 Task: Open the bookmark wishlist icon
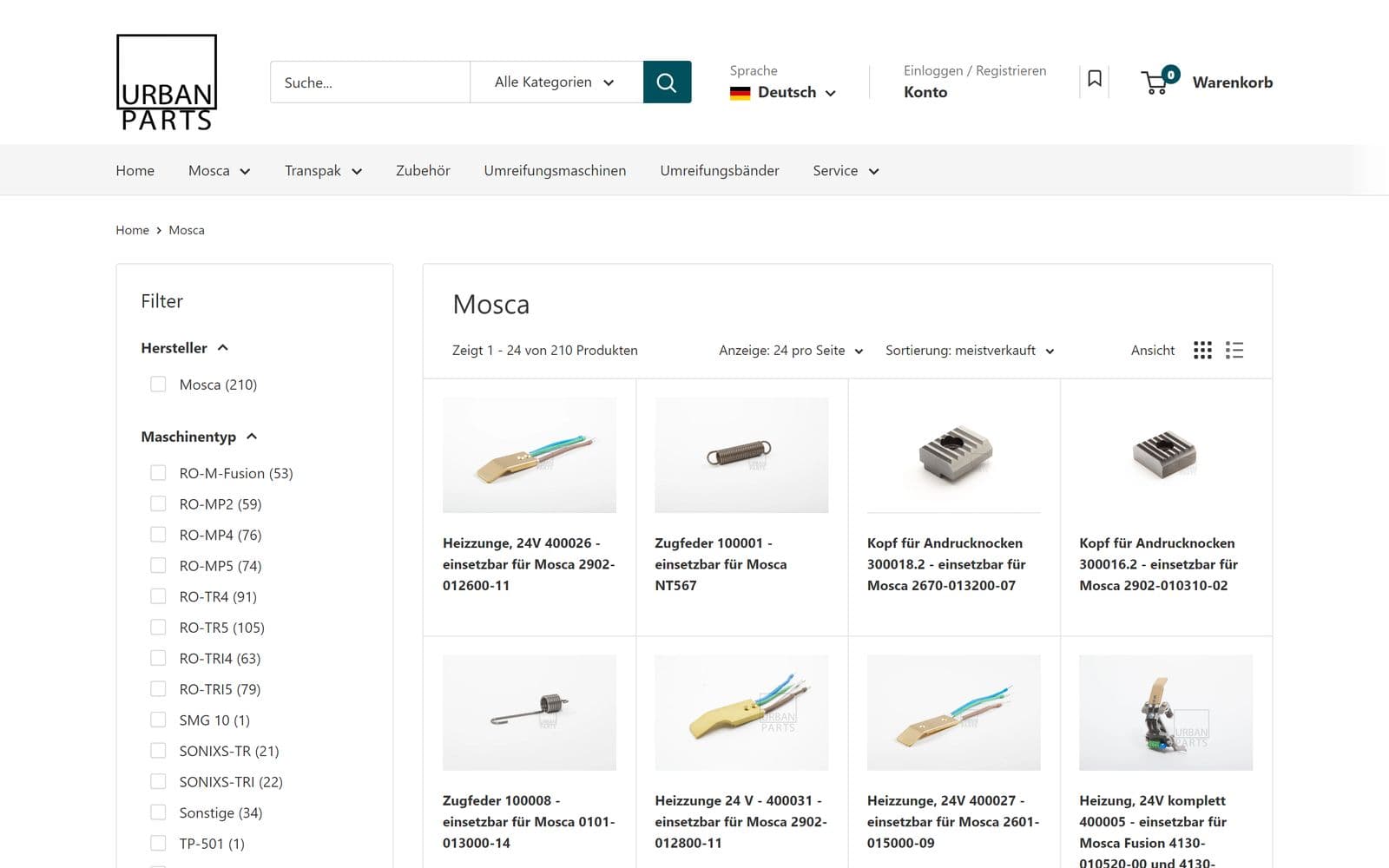pyautogui.click(x=1095, y=79)
